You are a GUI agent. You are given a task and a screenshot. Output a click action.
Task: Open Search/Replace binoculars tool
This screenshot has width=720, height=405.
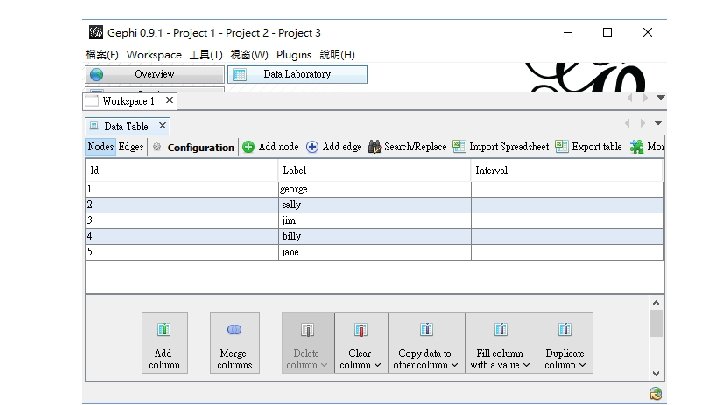click(374, 147)
